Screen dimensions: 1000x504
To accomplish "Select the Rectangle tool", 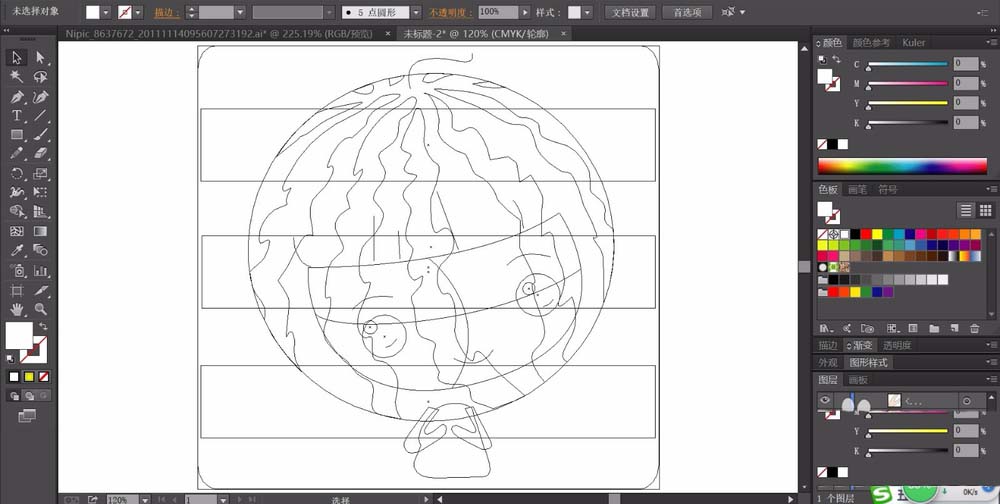I will (x=17, y=135).
